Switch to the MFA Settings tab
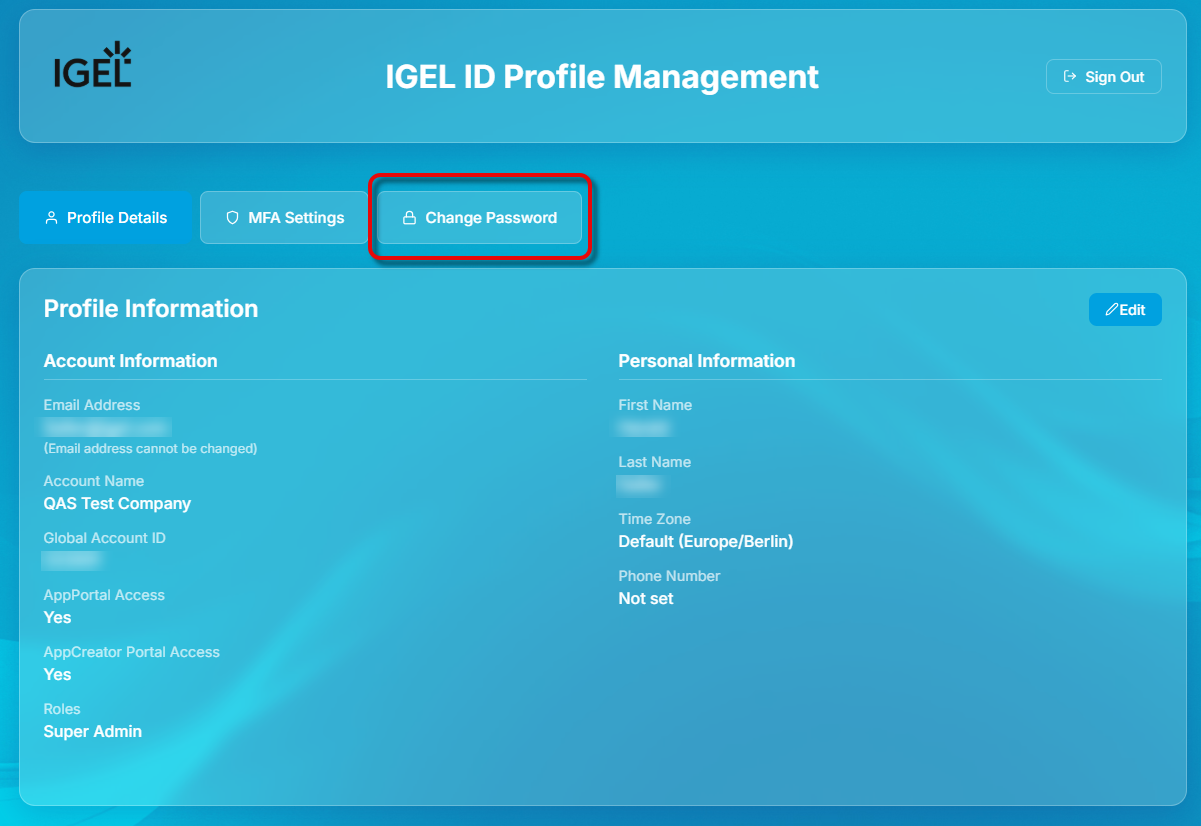Image resolution: width=1201 pixels, height=826 pixels. [283, 217]
